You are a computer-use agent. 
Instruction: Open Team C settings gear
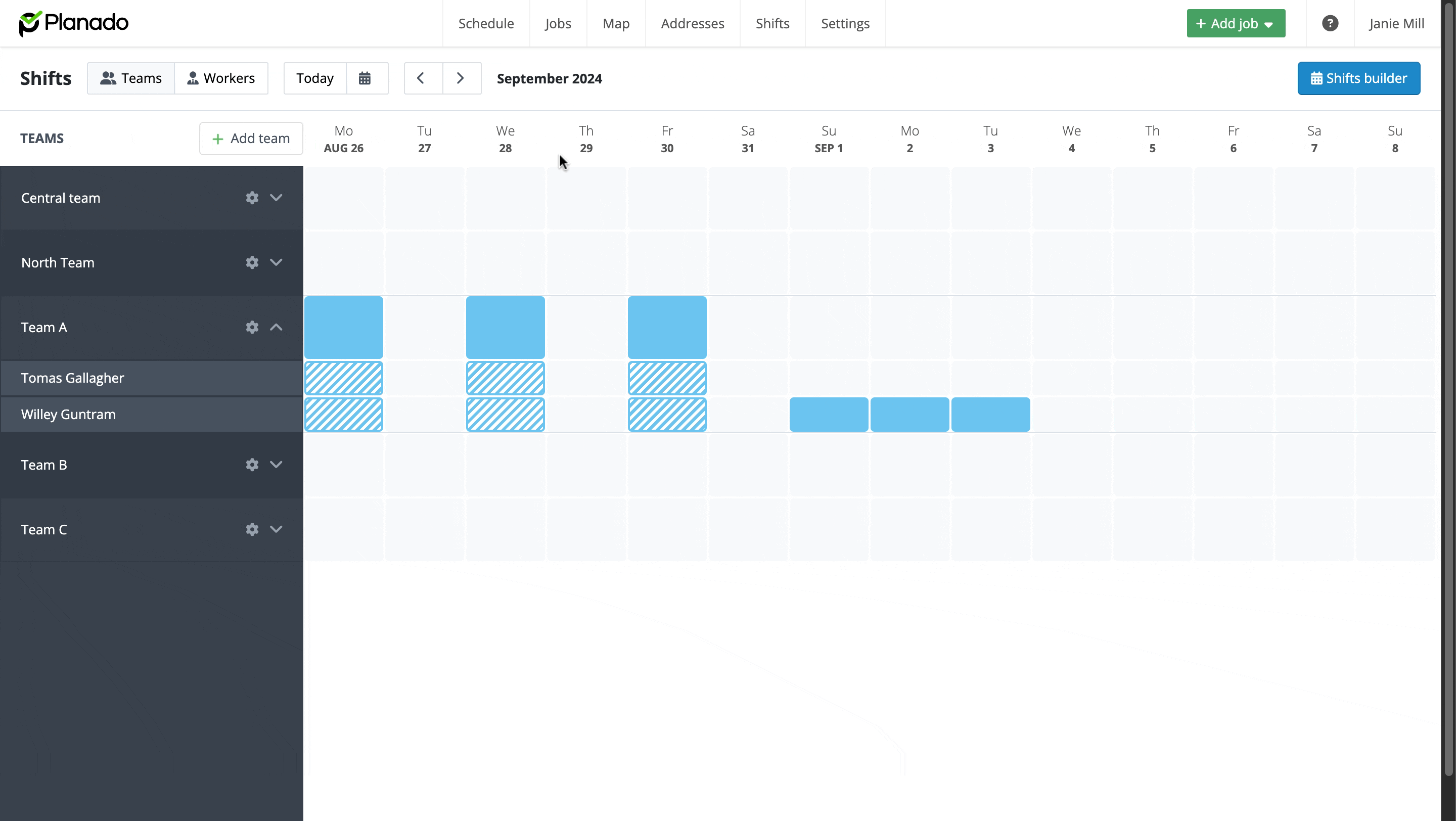252,529
